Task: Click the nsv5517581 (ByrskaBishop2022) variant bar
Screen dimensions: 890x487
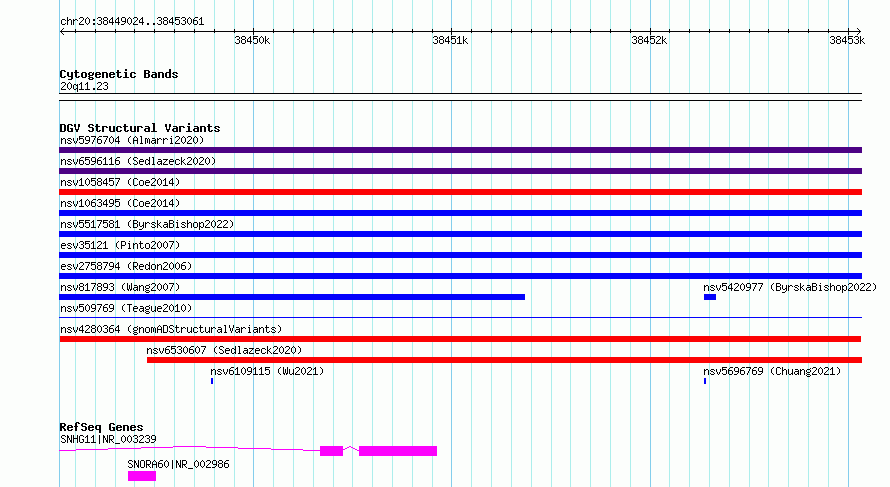Action: [x=460, y=234]
